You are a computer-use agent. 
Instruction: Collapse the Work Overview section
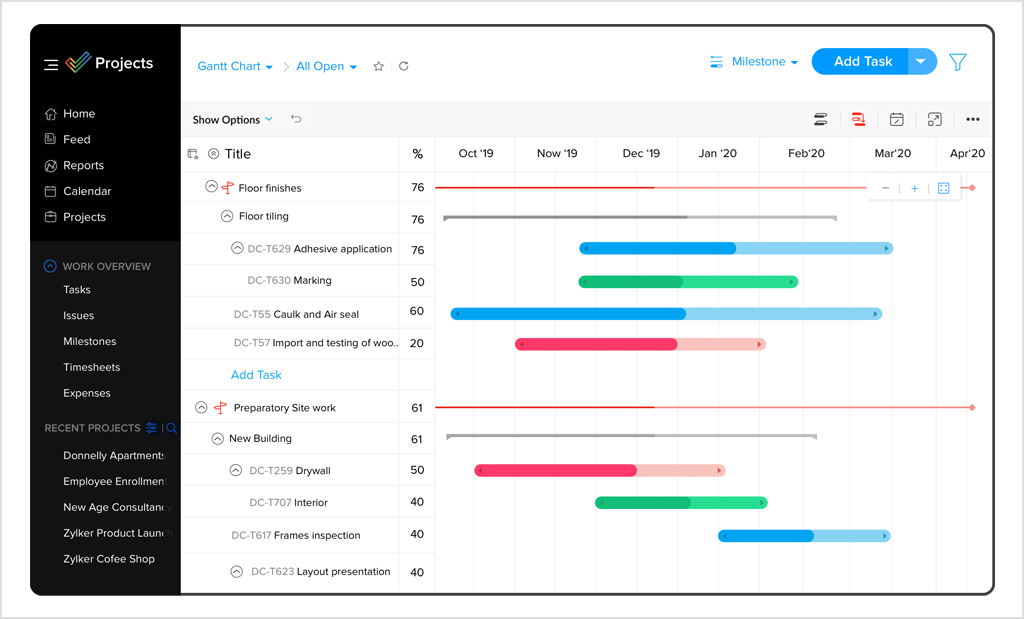pyautogui.click(x=50, y=266)
